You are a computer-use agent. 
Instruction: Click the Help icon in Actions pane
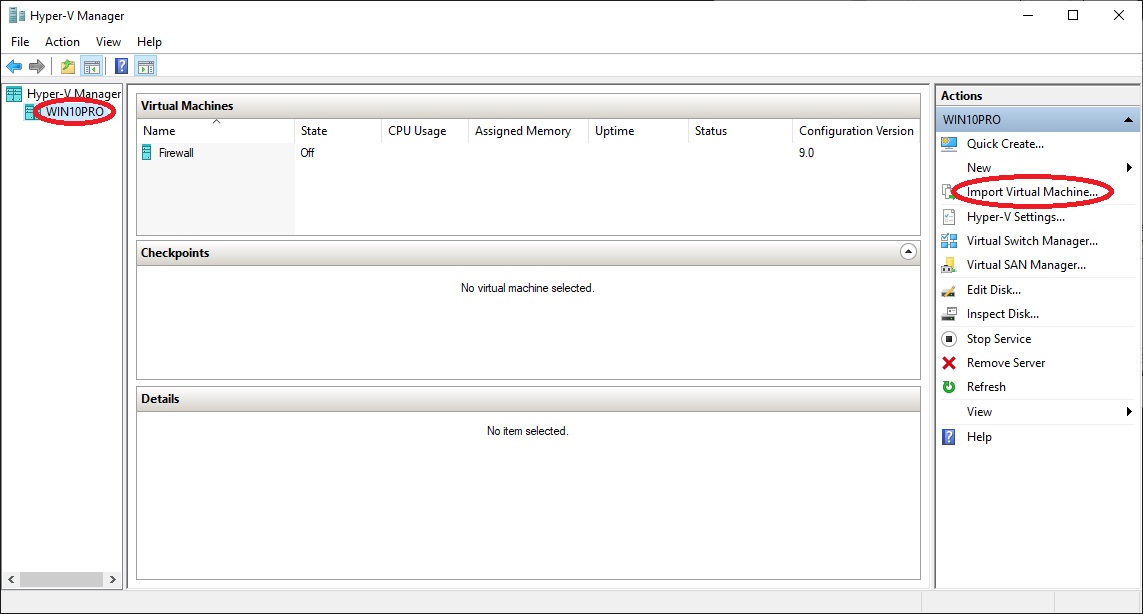pyautogui.click(x=949, y=437)
